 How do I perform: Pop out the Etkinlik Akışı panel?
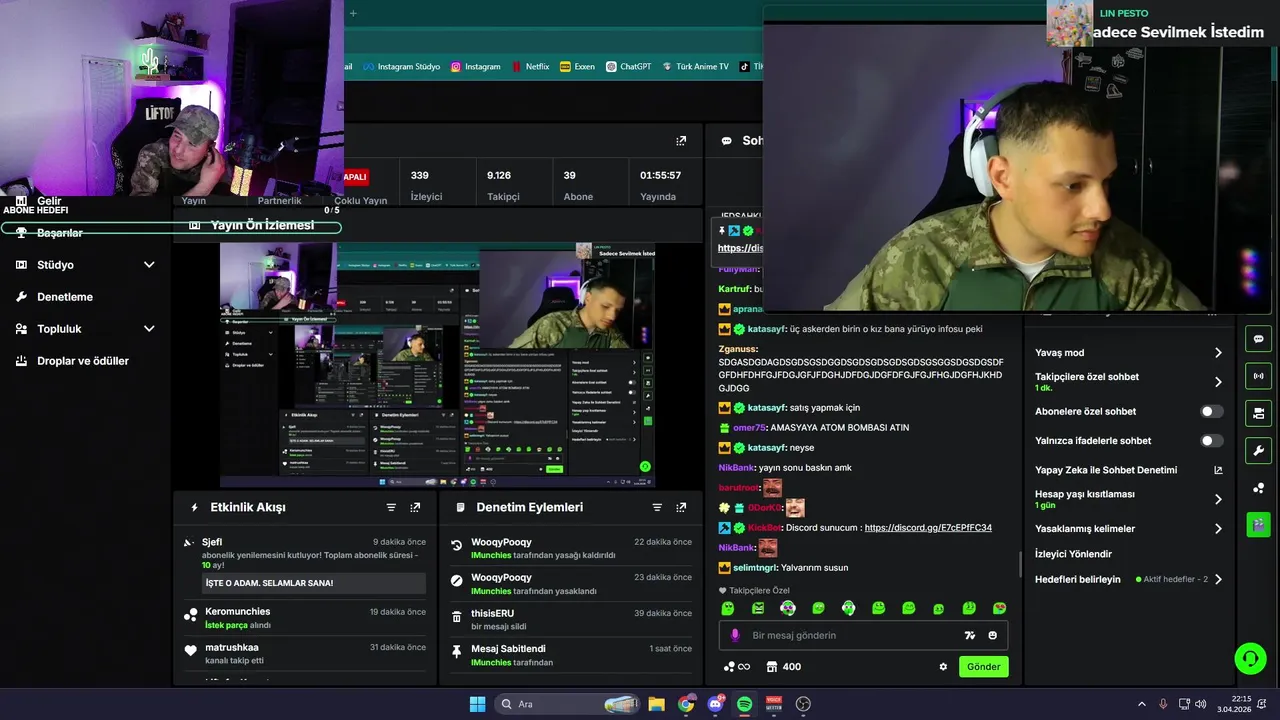[x=415, y=507]
